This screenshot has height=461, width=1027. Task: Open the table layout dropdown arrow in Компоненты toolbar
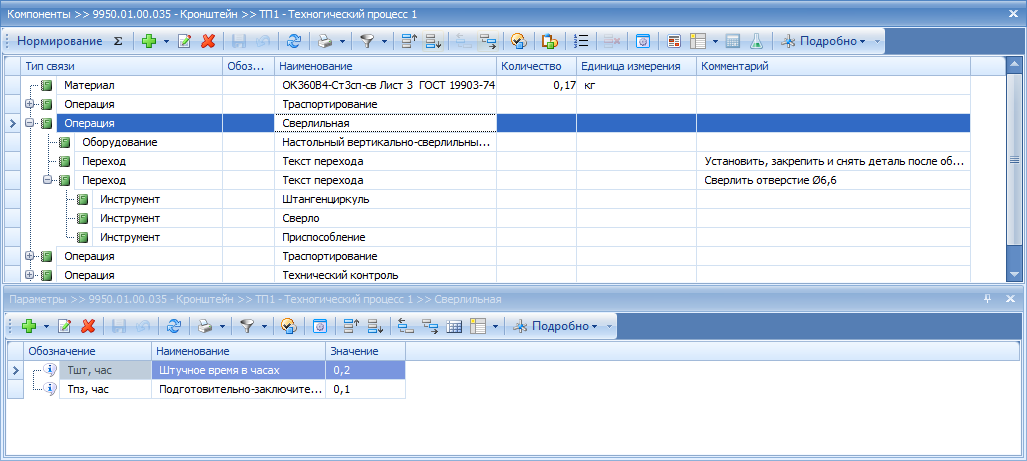715,41
